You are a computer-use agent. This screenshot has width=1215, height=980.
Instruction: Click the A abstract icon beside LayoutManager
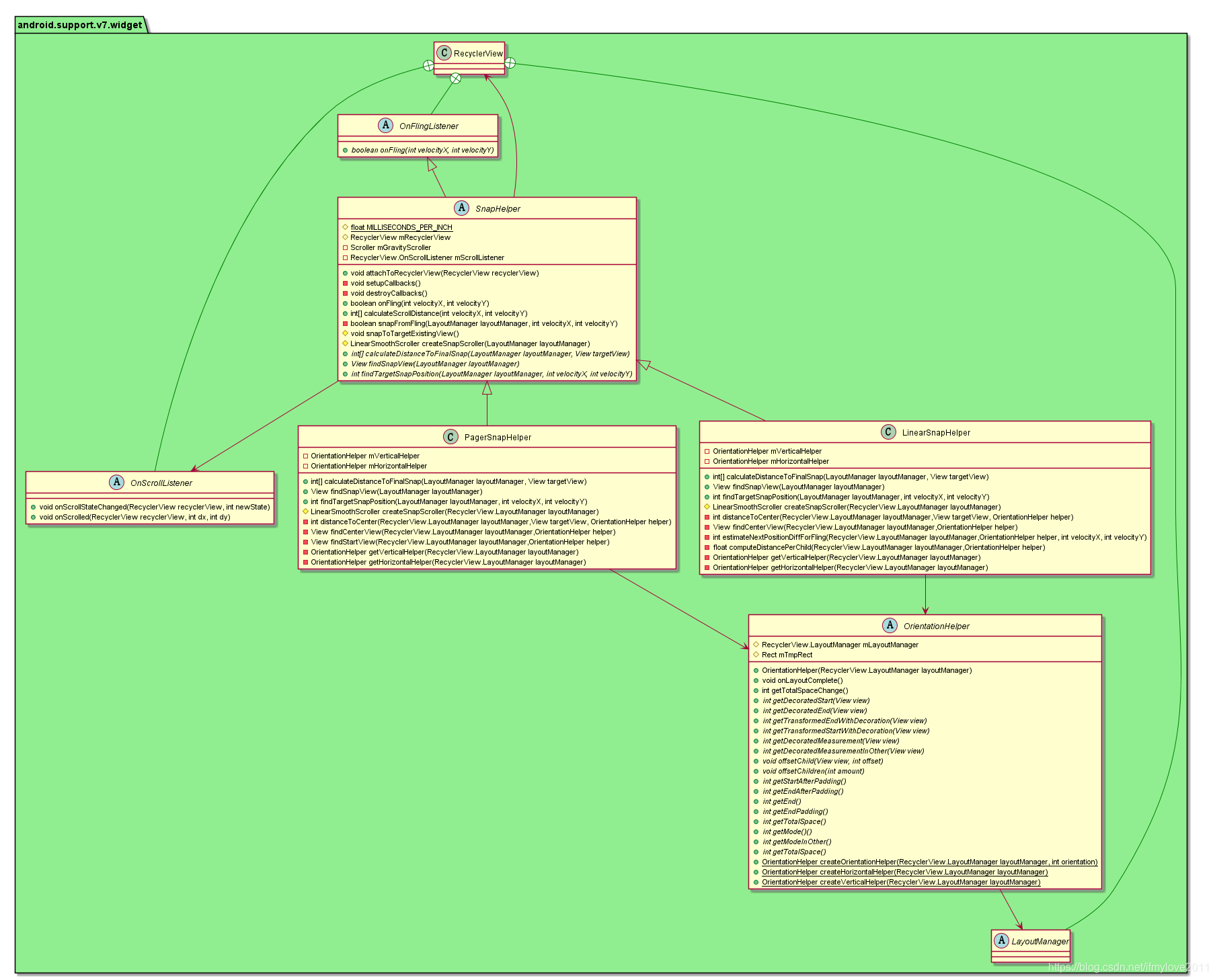(1001, 940)
